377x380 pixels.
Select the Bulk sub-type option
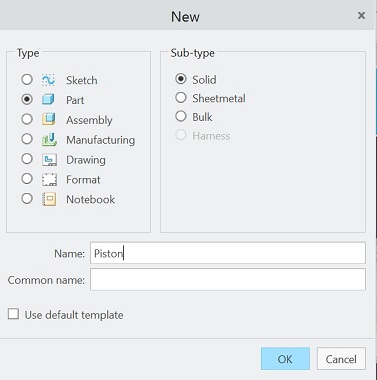(x=181, y=116)
